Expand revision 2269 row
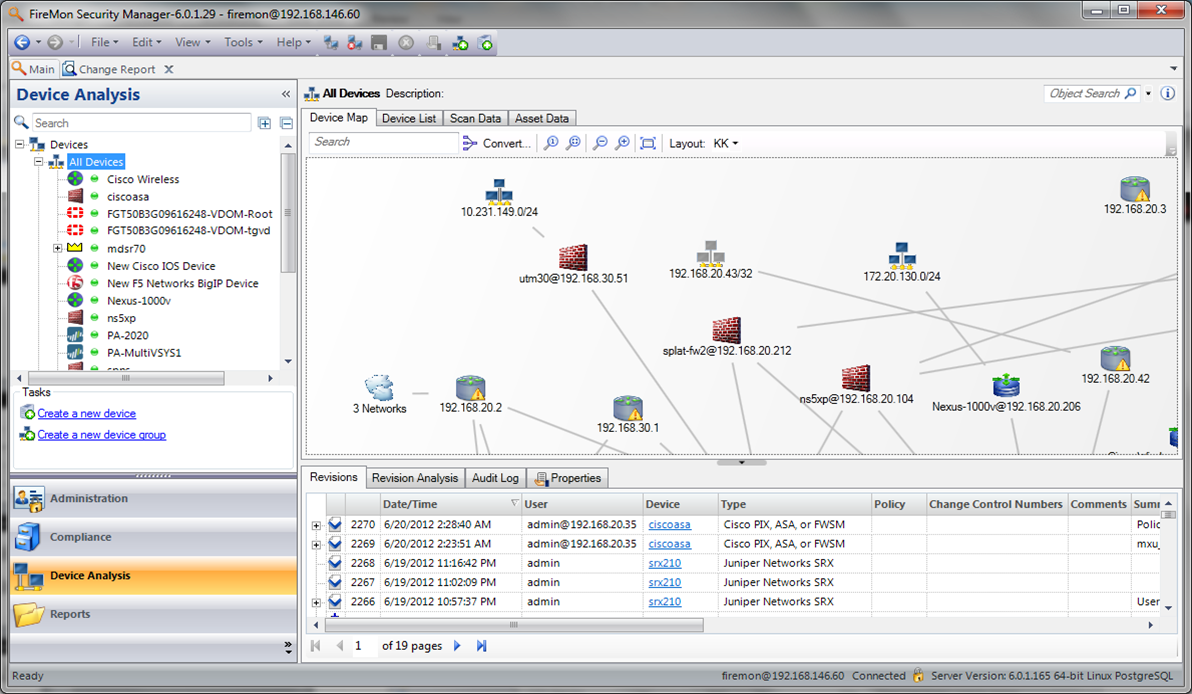 click(316, 544)
